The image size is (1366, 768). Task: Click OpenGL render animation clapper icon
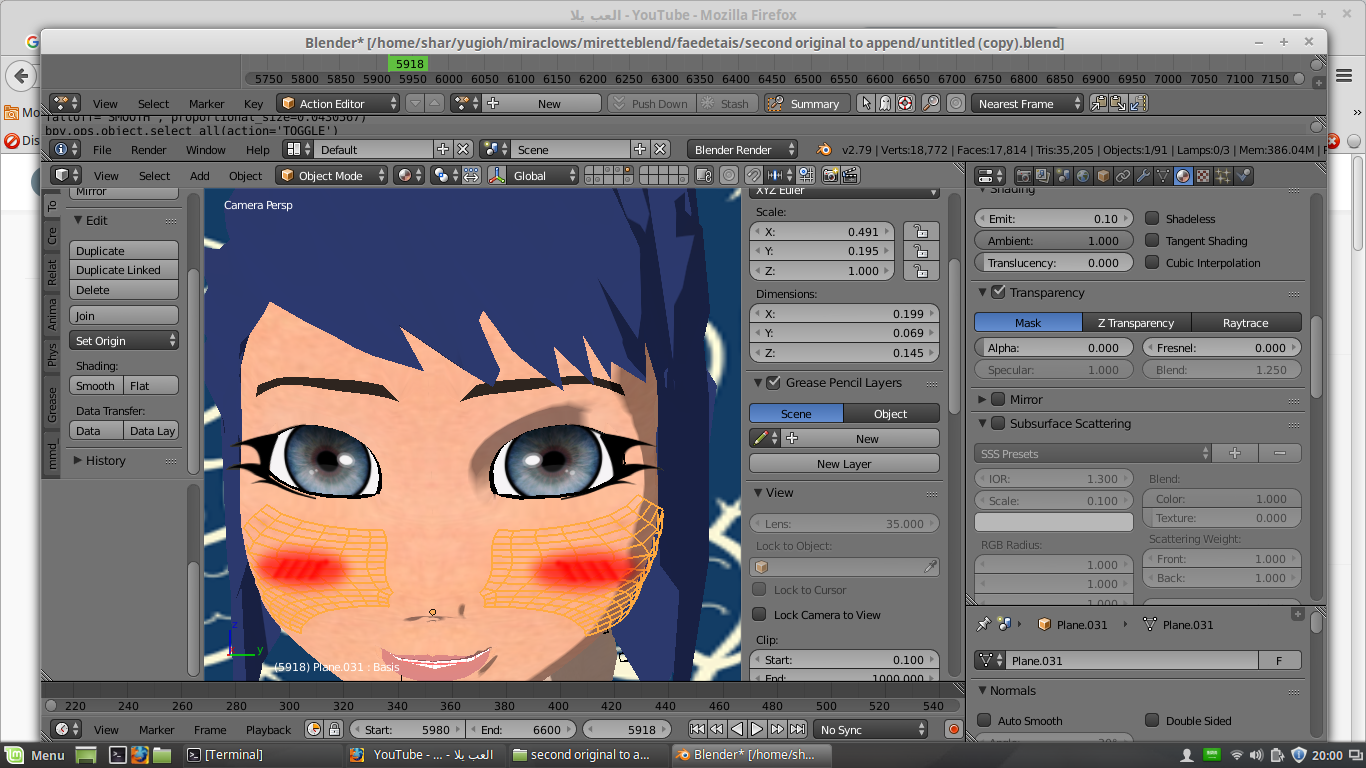tap(850, 175)
